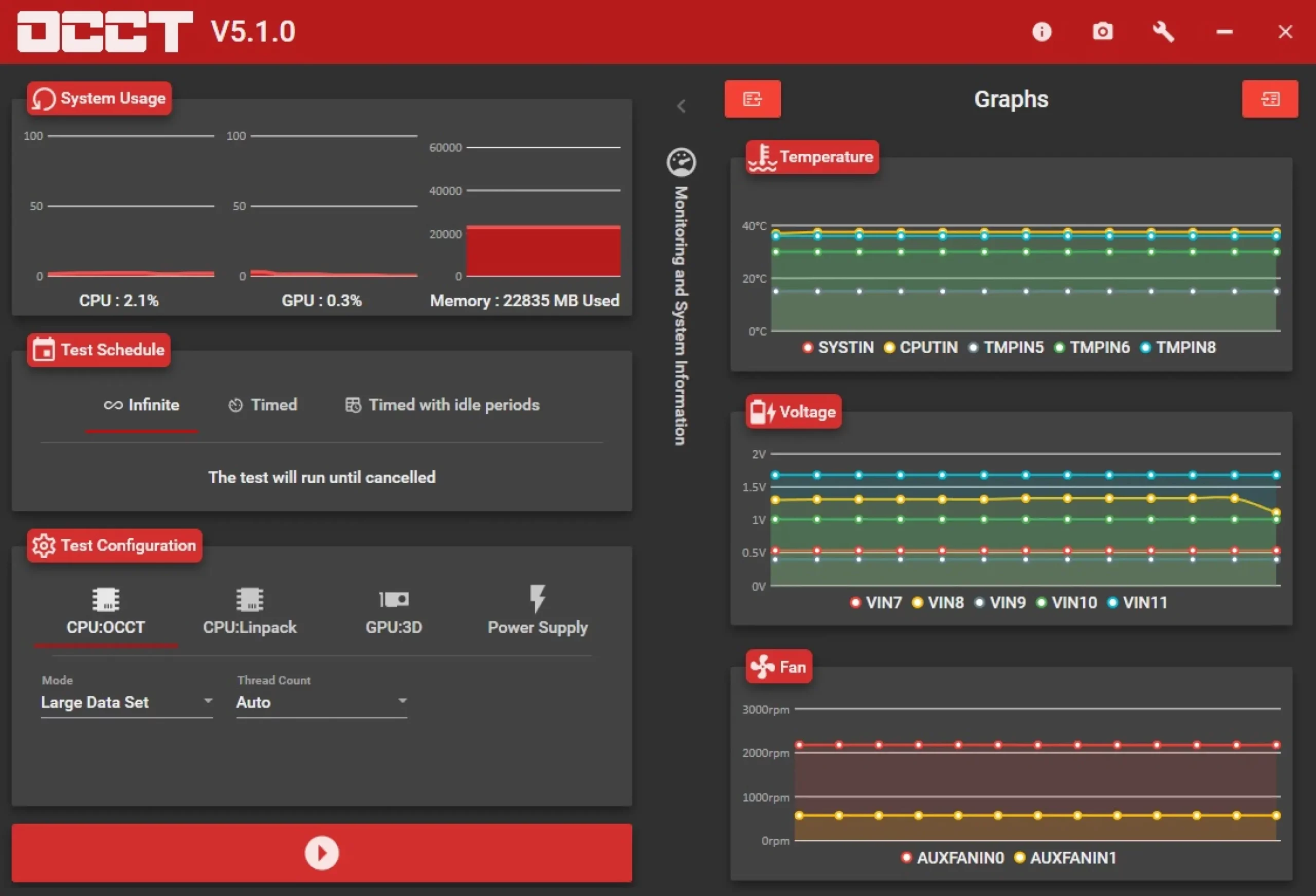This screenshot has height=896, width=1316.
Task: Click the Monitoring gauge icon
Action: pyautogui.click(x=681, y=162)
